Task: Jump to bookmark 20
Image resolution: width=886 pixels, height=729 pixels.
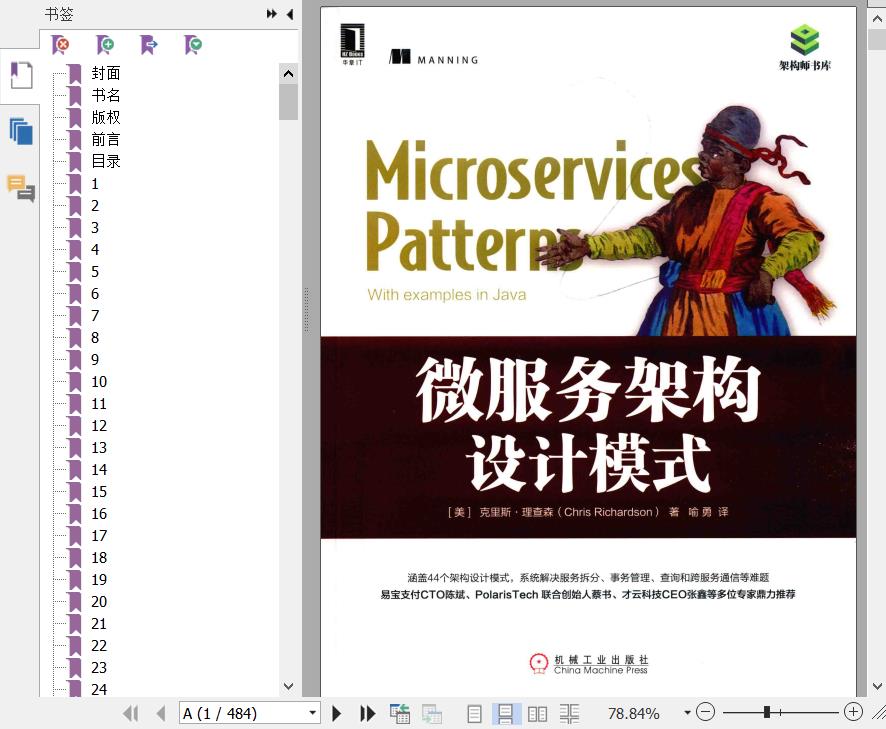Action: [x=99, y=602]
